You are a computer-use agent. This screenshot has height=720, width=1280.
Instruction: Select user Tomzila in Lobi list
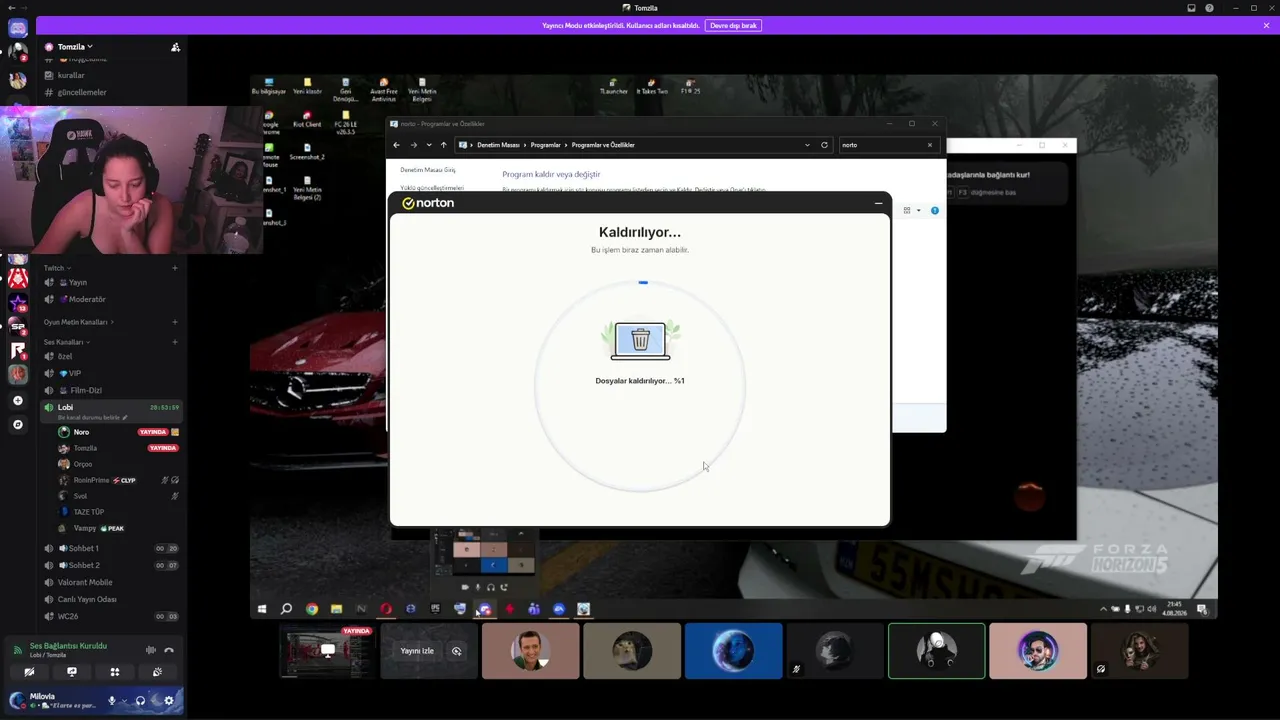click(x=118, y=448)
